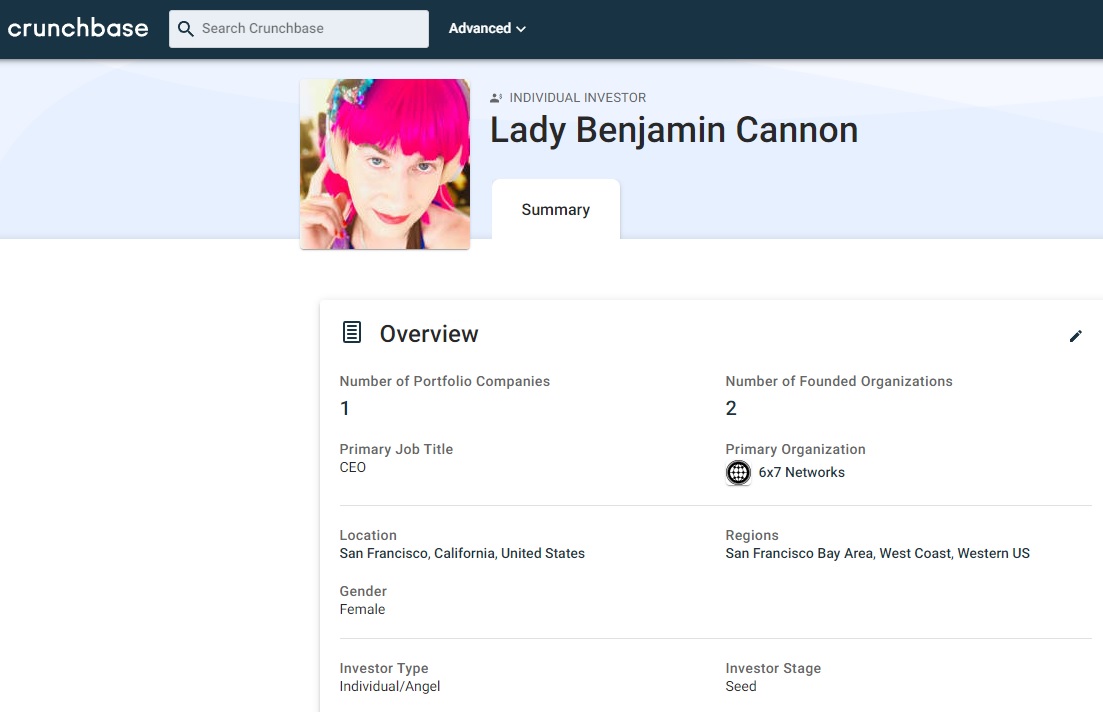Click the founded organizations count 2
The width and height of the screenshot is (1103, 712).
pyautogui.click(x=731, y=408)
